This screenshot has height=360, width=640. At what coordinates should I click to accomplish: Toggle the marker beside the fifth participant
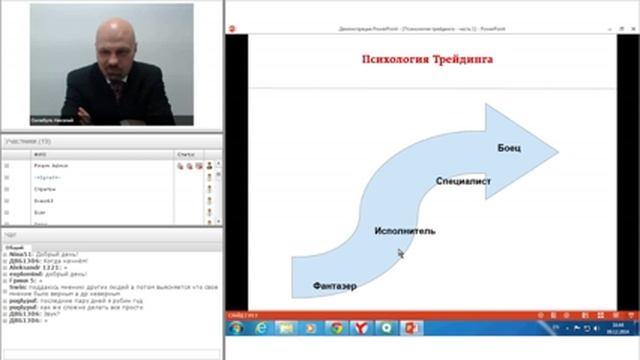(7, 213)
